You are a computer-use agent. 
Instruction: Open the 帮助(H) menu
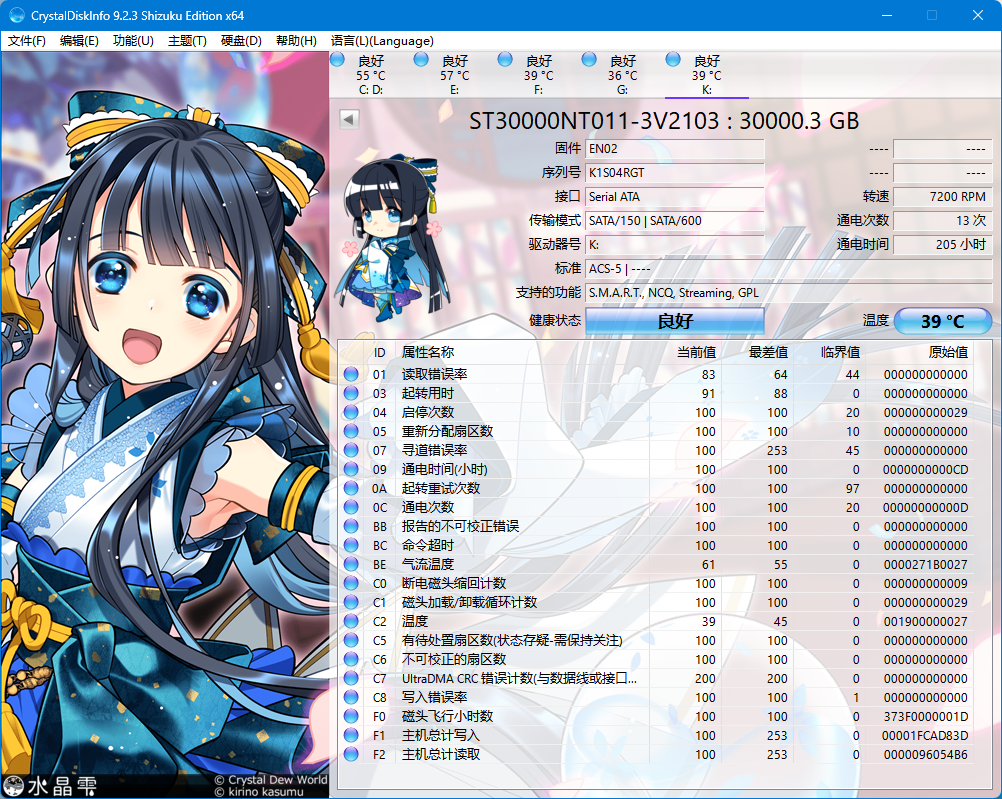click(x=296, y=41)
